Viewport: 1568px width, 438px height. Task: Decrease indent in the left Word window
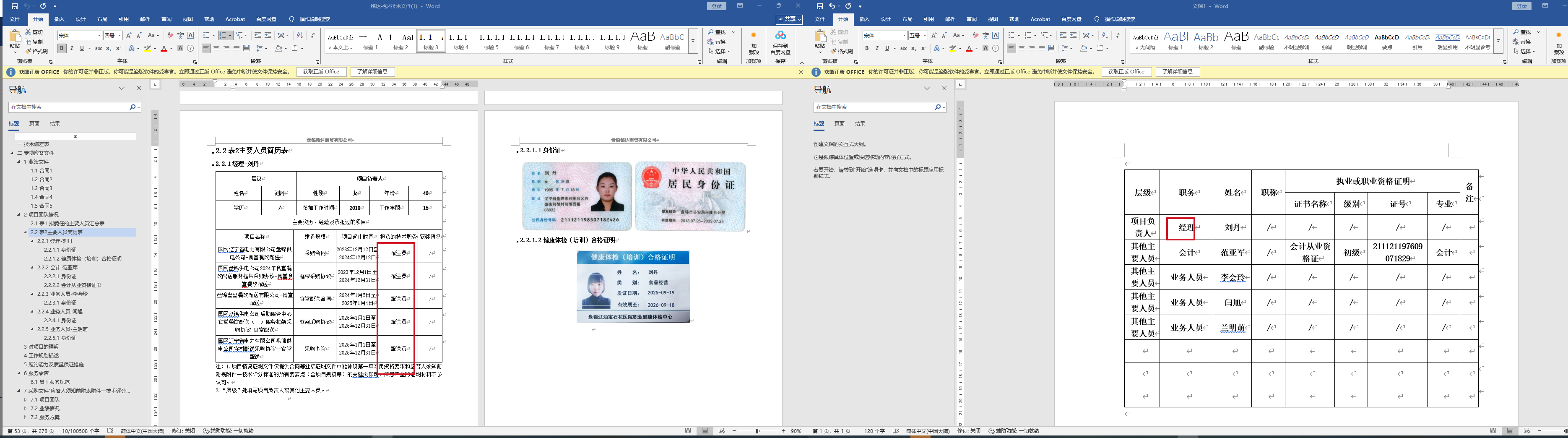258,35
